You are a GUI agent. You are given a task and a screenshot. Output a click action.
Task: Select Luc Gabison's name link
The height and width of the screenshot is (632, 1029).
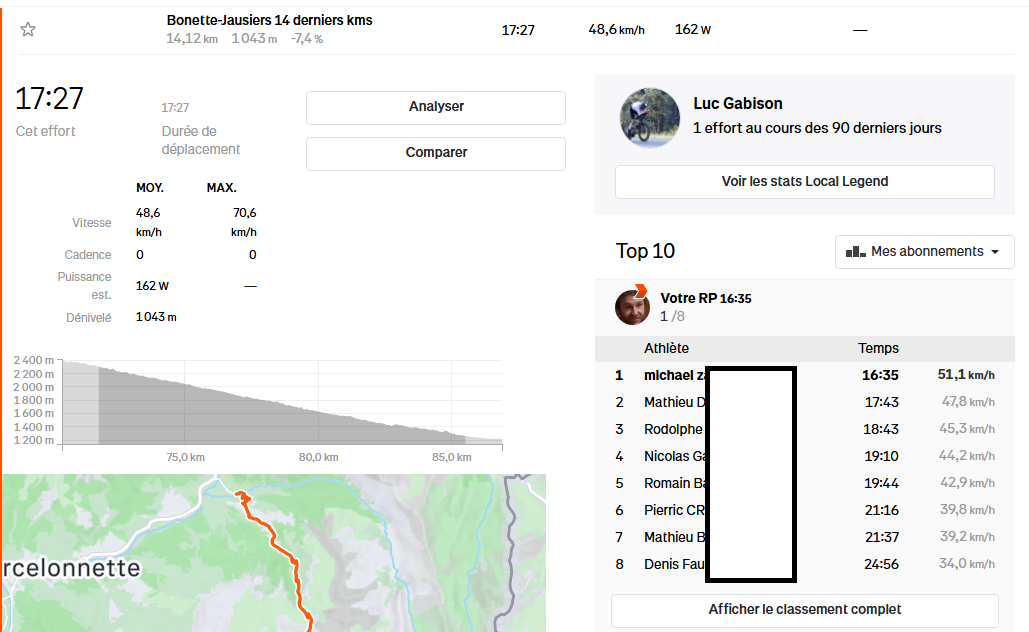tap(737, 103)
